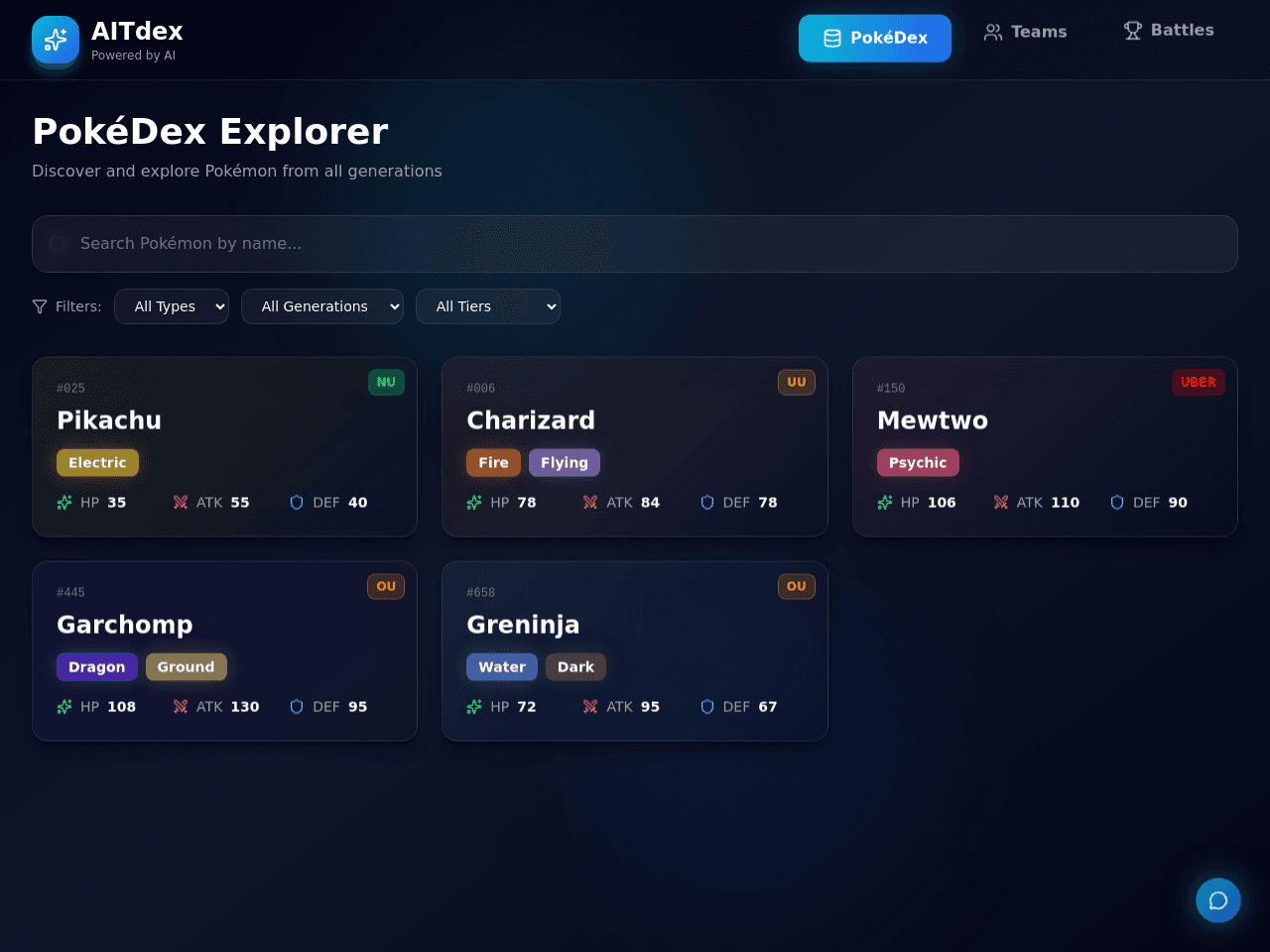The width and height of the screenshot is (1270, 952).
Task: Switch to the PokéDex tab
Action: (x=875, y=38)
